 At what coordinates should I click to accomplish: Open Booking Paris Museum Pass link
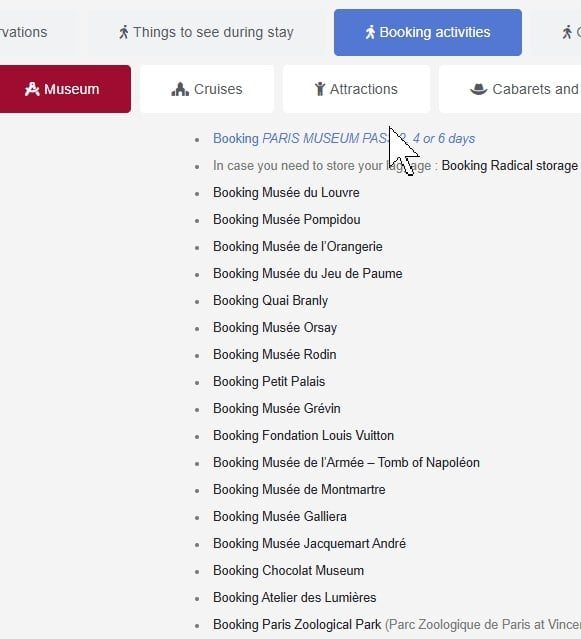[344, 139]
